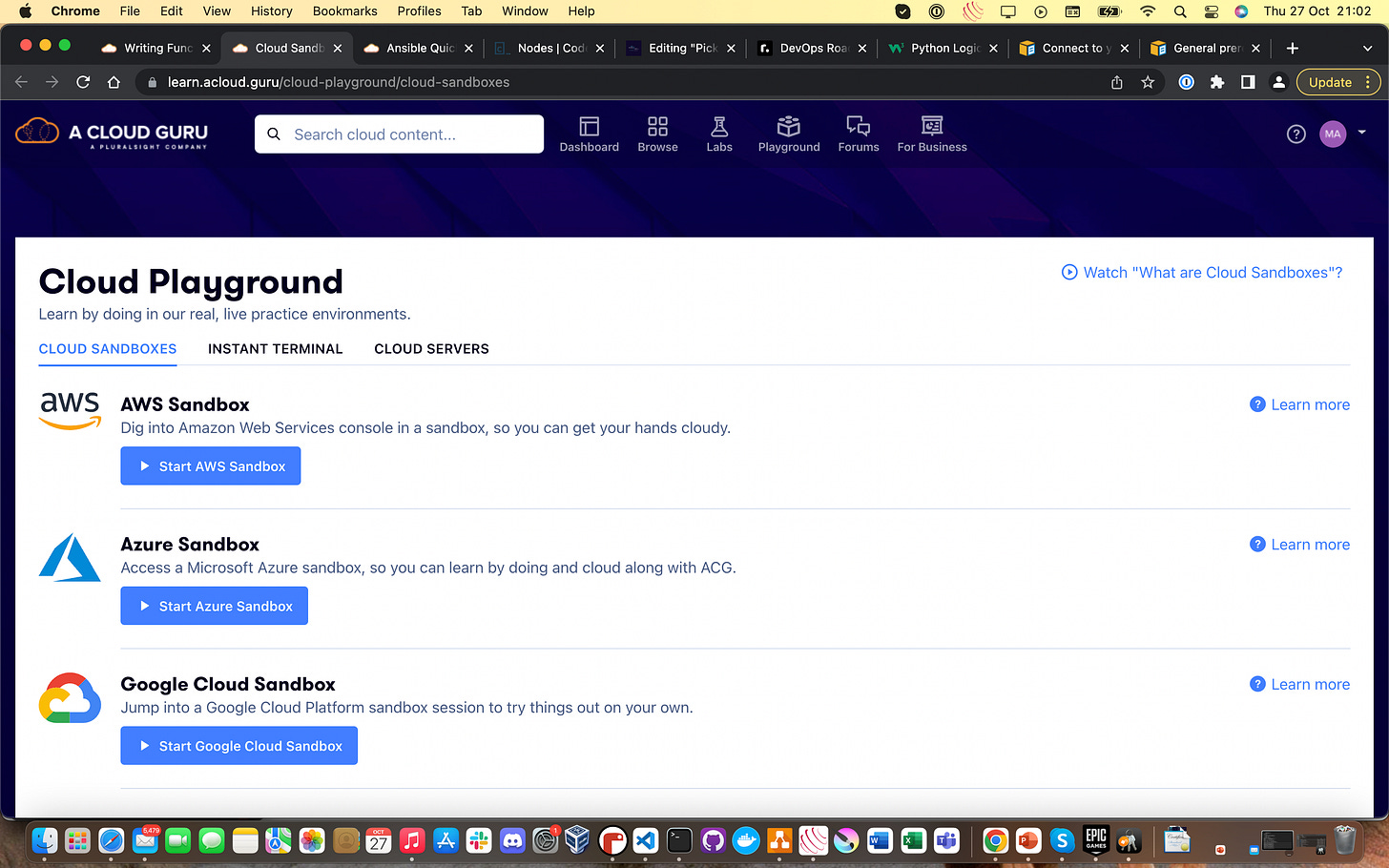Open the View menu in menu bar
The width and height of the screenshot is (1389, 868).
pyautogui.click(x=217, y=11)
